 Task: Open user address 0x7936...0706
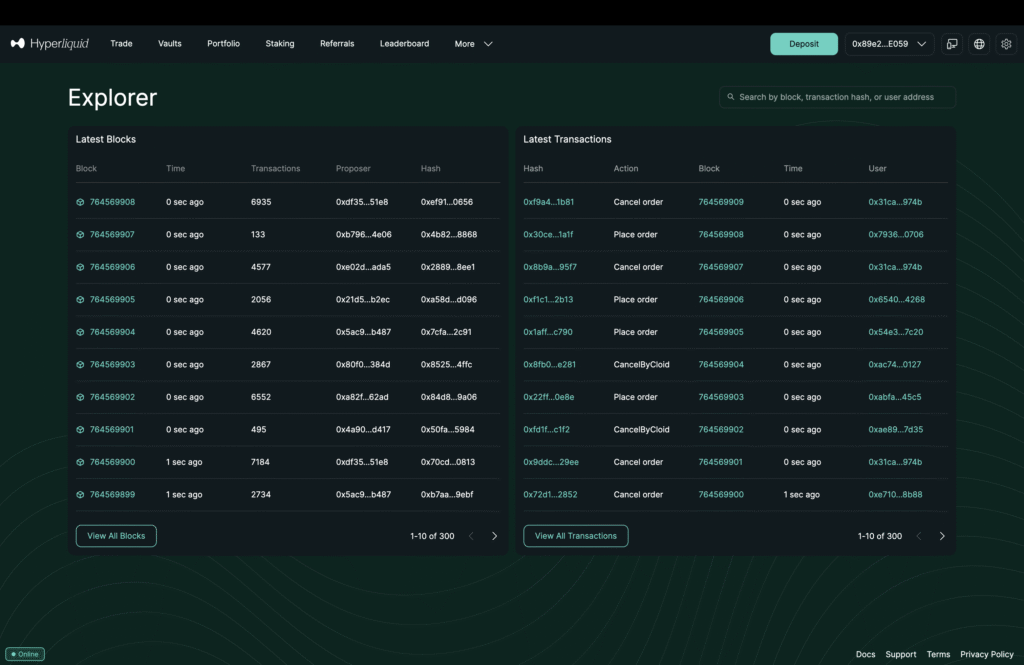pos(895,235)
